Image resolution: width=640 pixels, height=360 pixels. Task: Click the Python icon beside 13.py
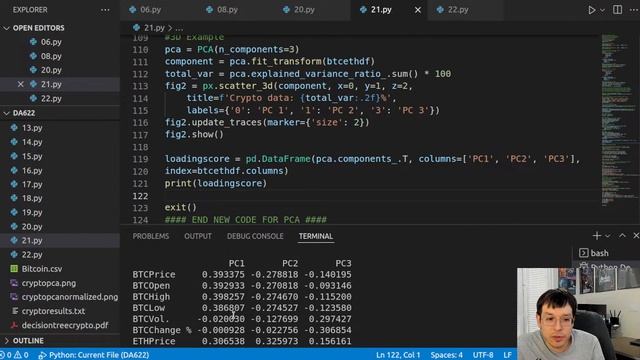tap(14, 128)
